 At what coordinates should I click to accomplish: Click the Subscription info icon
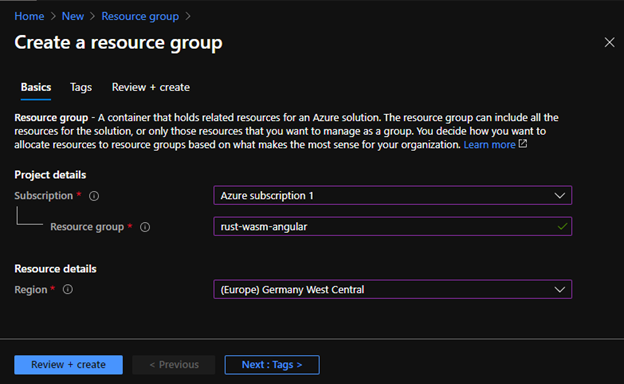[x=94, y=196]
